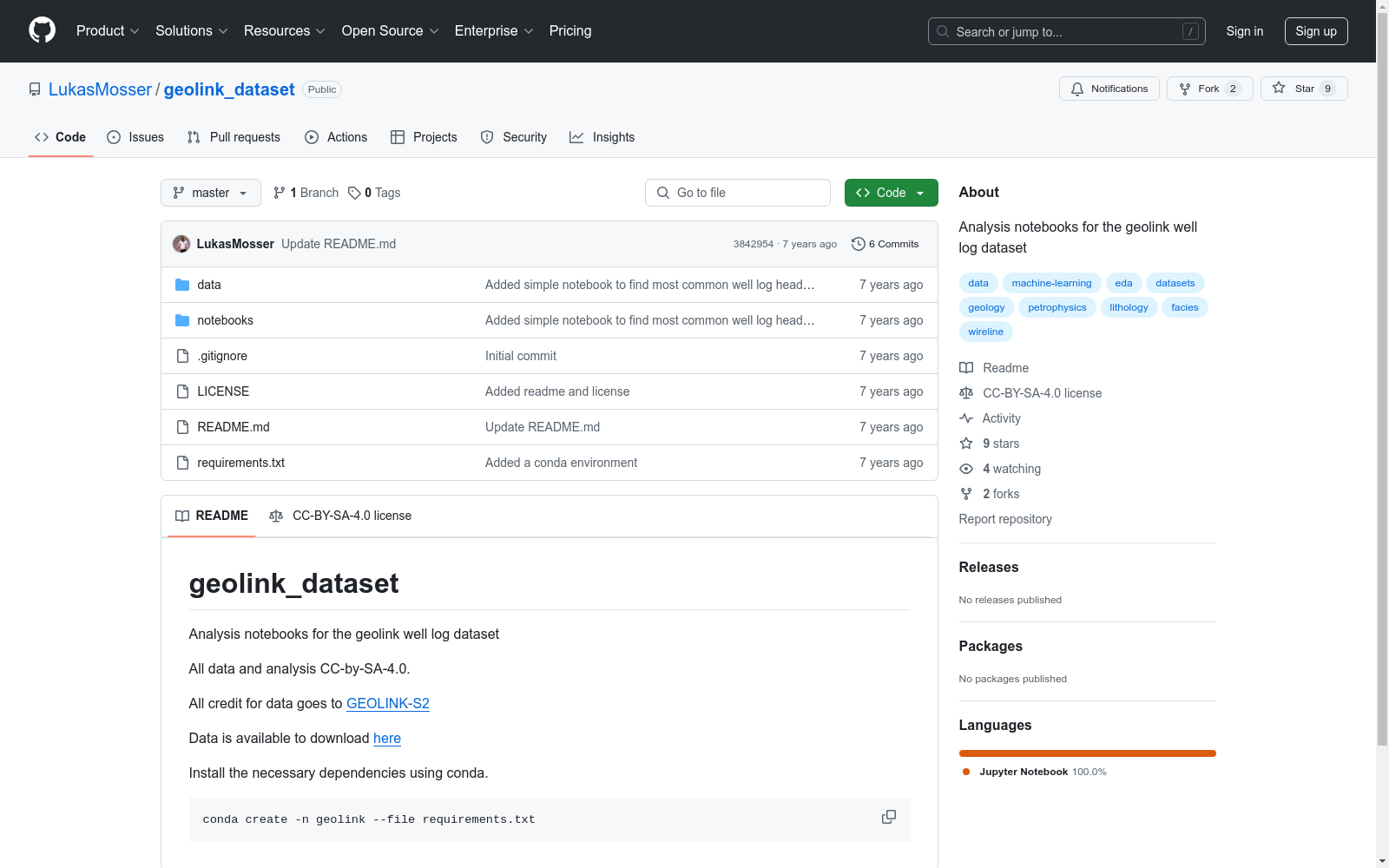1389x868 pixels.
Task: Click the Languages orange progress bar
Action: point(1087,753)
